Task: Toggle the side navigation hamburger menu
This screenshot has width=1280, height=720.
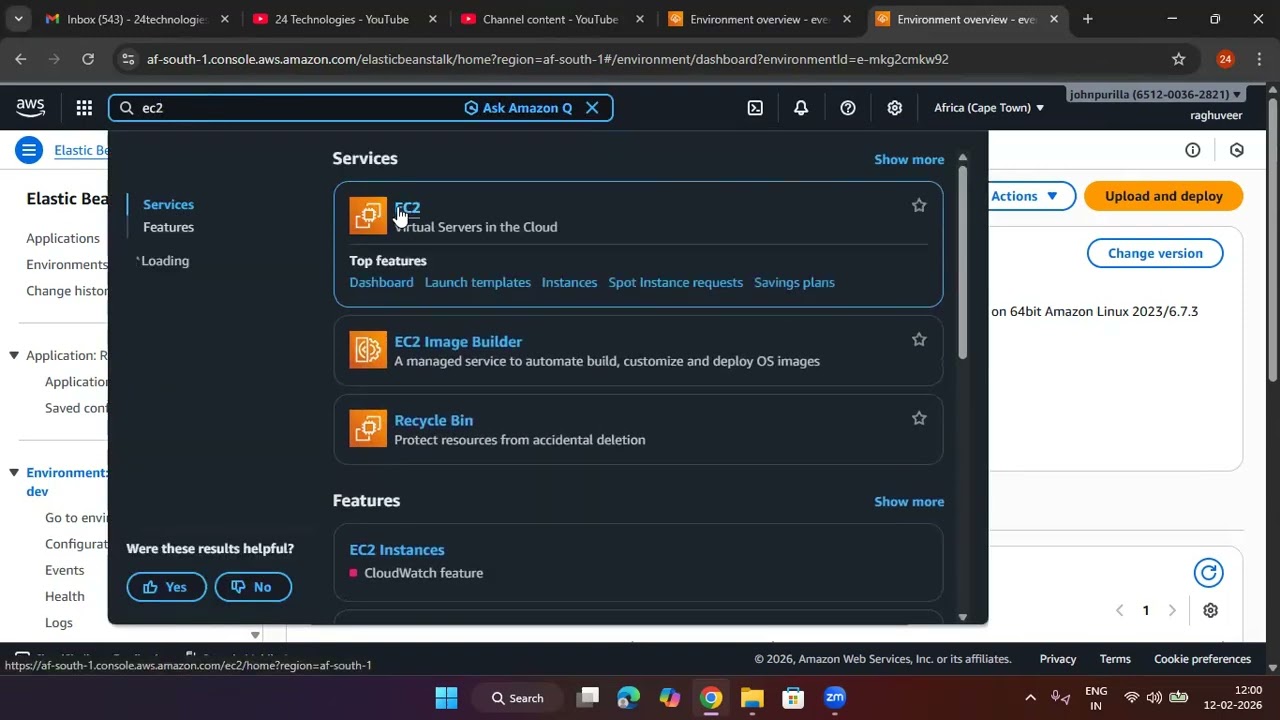Action: point(29,151)
